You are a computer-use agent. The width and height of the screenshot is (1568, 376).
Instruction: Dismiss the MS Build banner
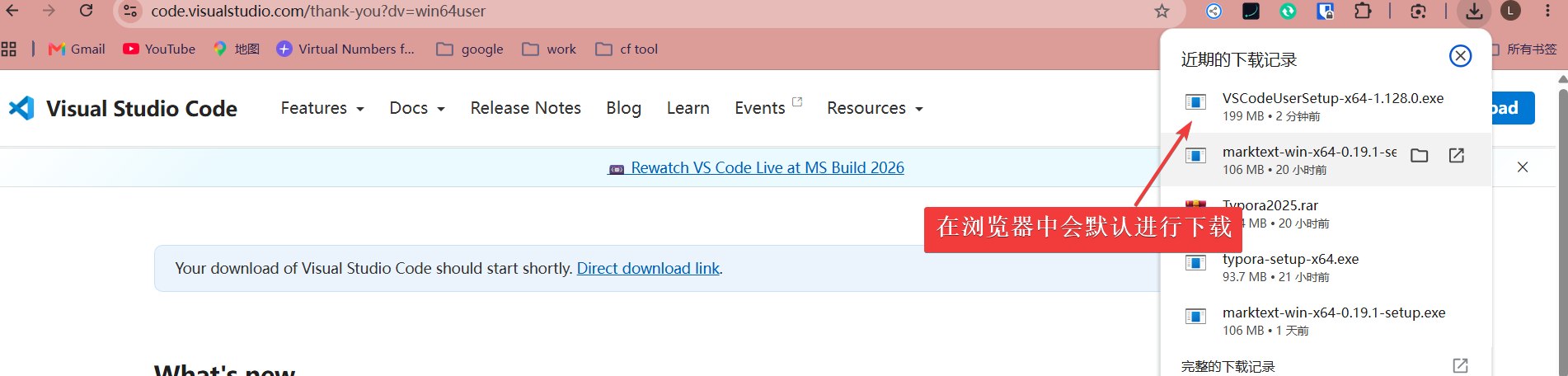pos(1523,167)
